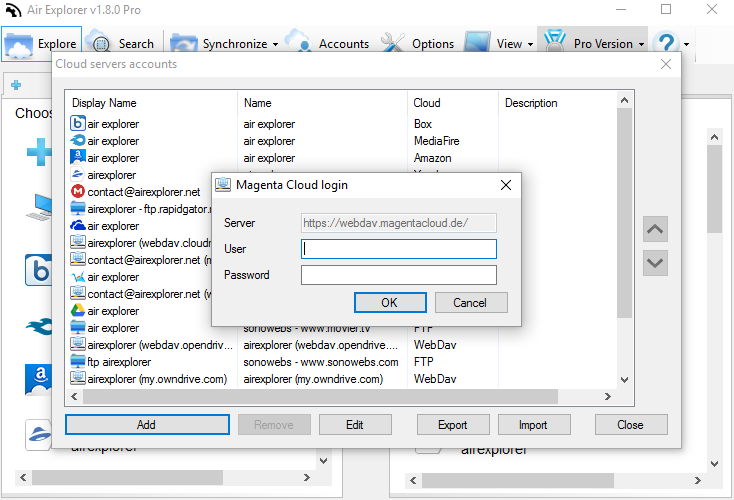Click the Password input field
The height and width of the screenshot is (500, 734).
click(399, 275)
